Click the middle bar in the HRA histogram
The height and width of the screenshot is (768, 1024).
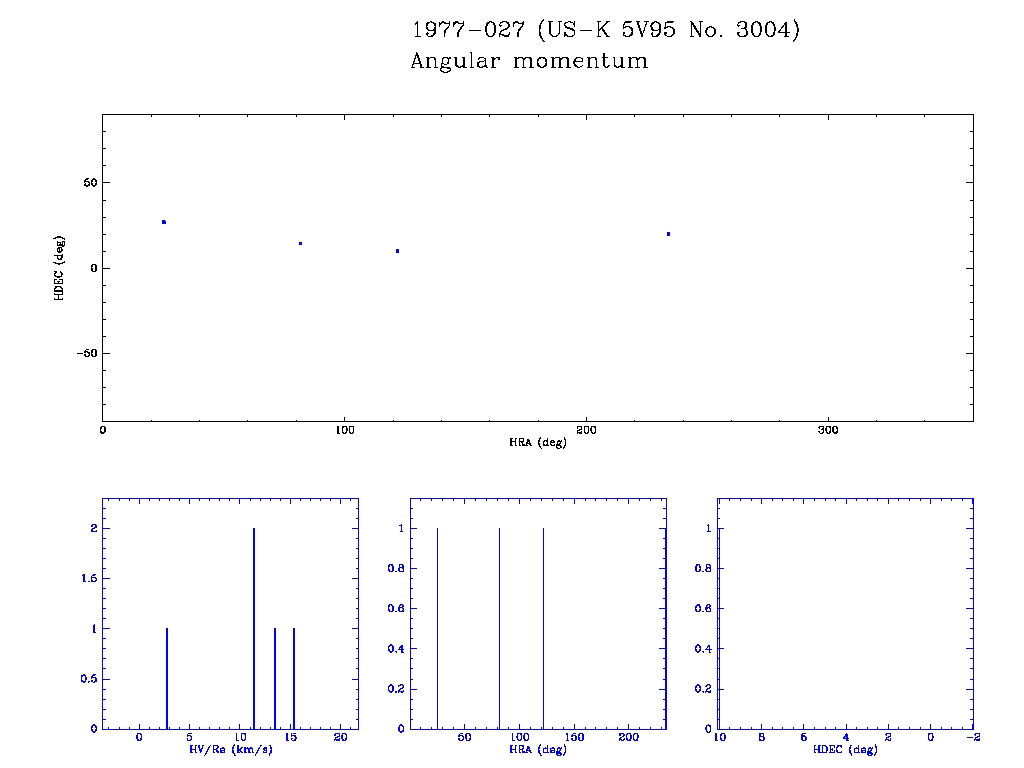pos(499,628)
